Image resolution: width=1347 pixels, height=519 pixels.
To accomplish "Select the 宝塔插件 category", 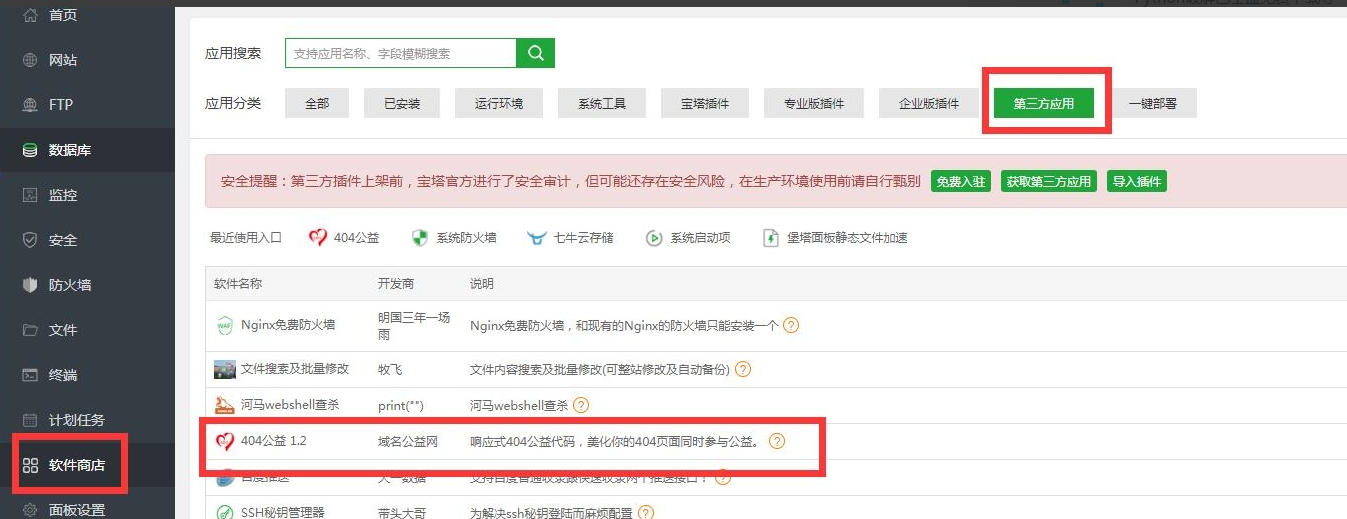I will click(705, 103).
